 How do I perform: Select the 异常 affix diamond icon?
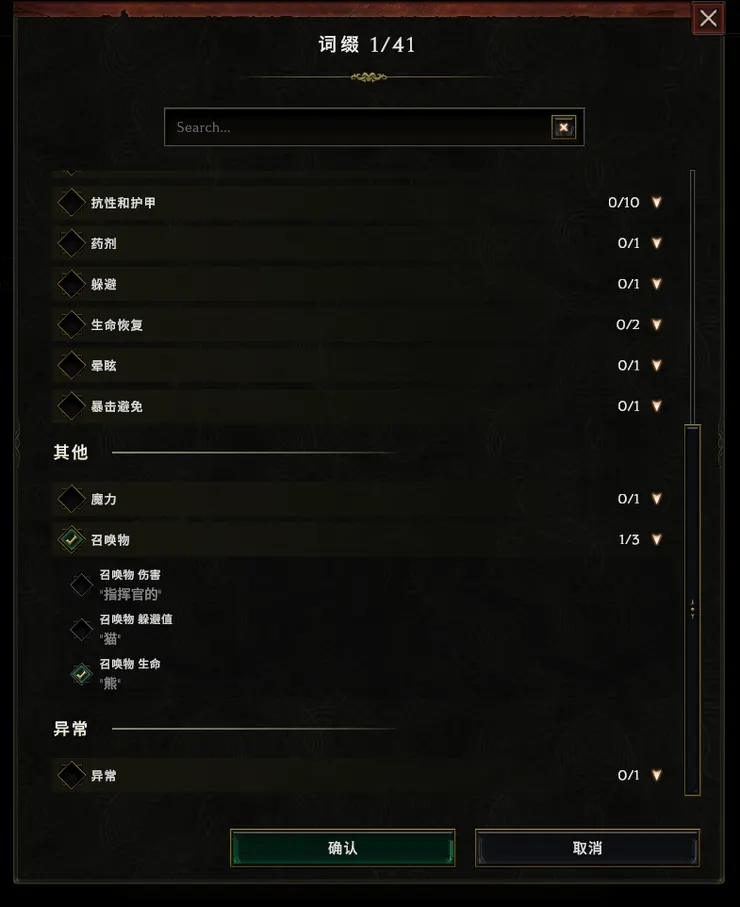tap(71, 775)
